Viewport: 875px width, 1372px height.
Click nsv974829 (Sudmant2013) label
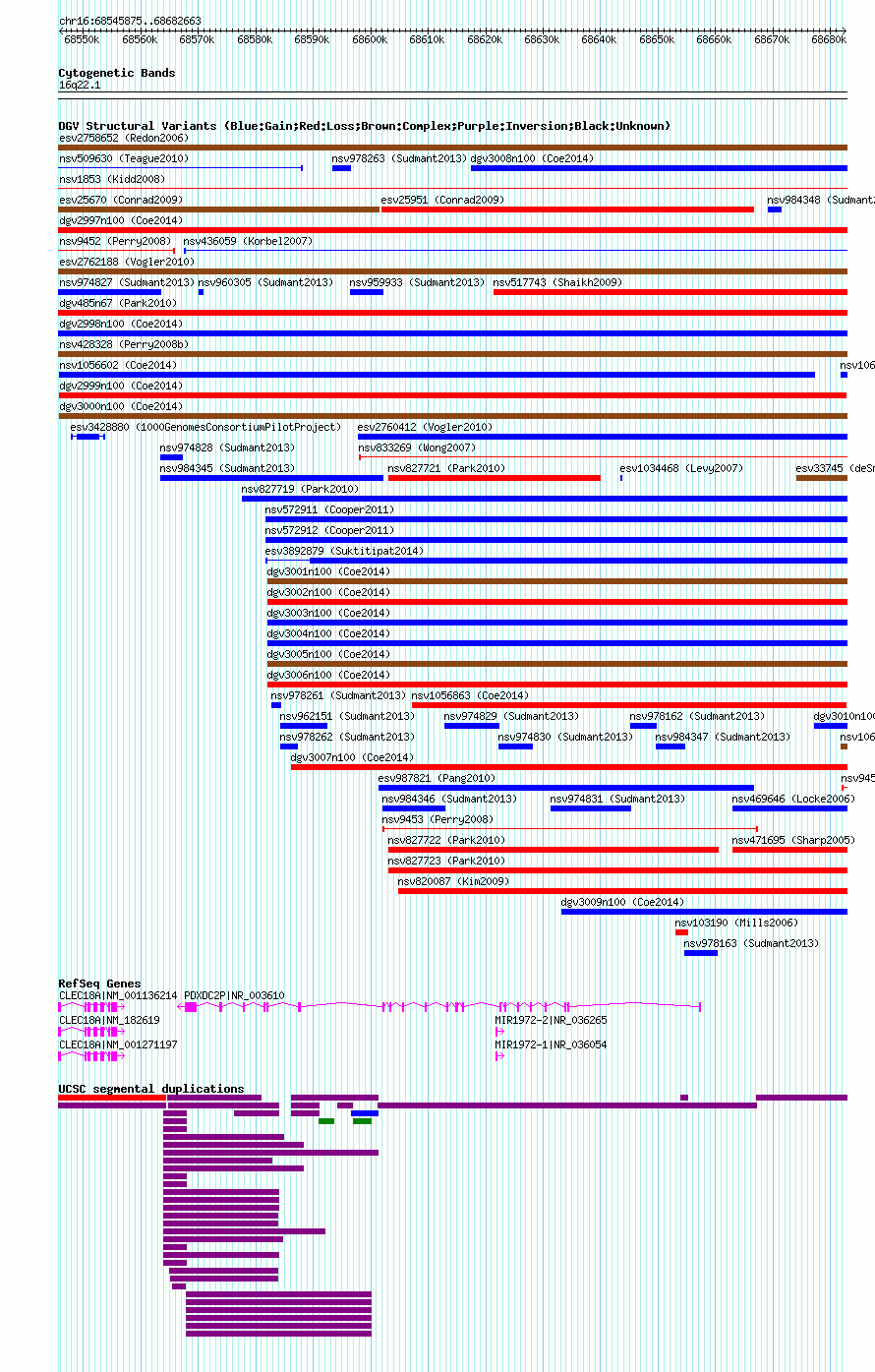point(511,716)
